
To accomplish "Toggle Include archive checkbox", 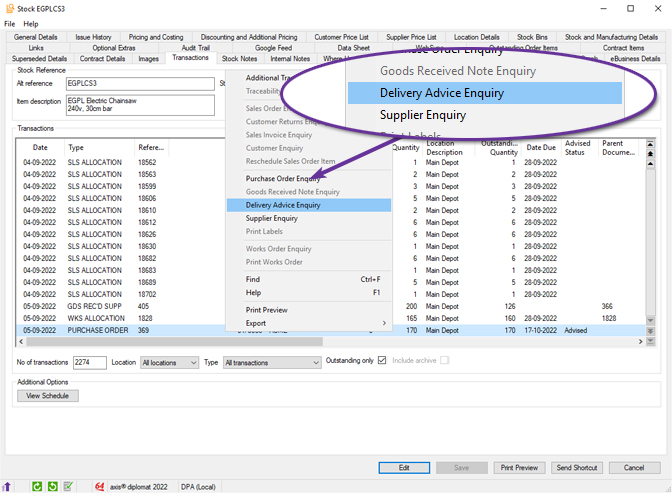I will pyautogui.click(x=444, y=360).
